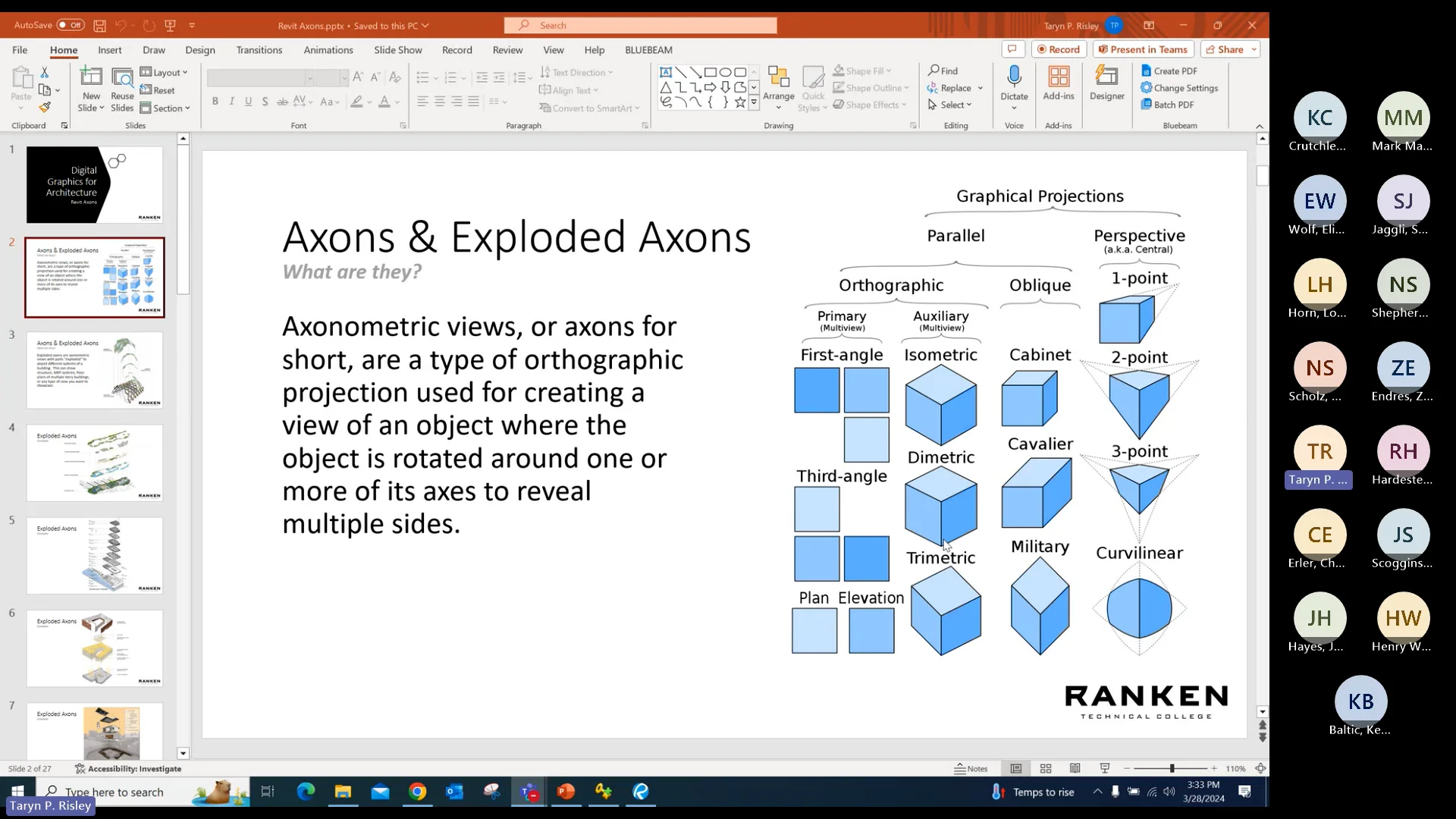Toggle bold formatting
Viewport: 1456px width, 819px height.
tap(215, 101)
